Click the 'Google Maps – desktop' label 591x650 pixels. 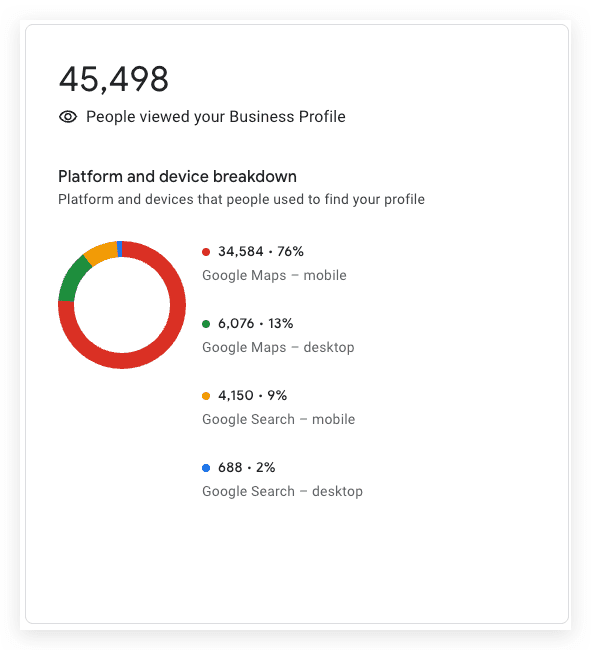coord(278,347)
